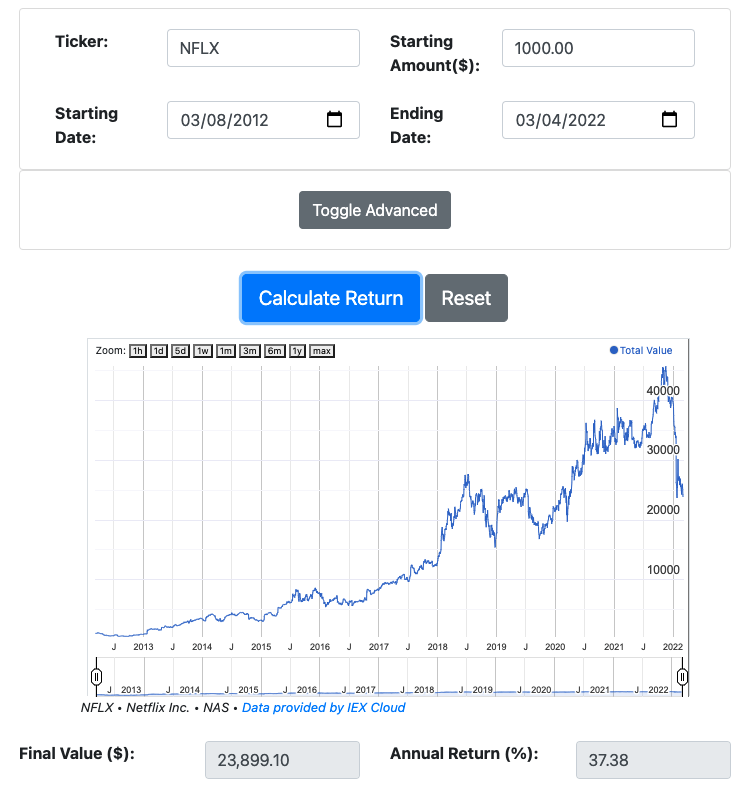Image resolution: width=745 pixels, height=794 pixels.
Task: Choose the 3m zoom option
Action: click(x=250, y=351)
